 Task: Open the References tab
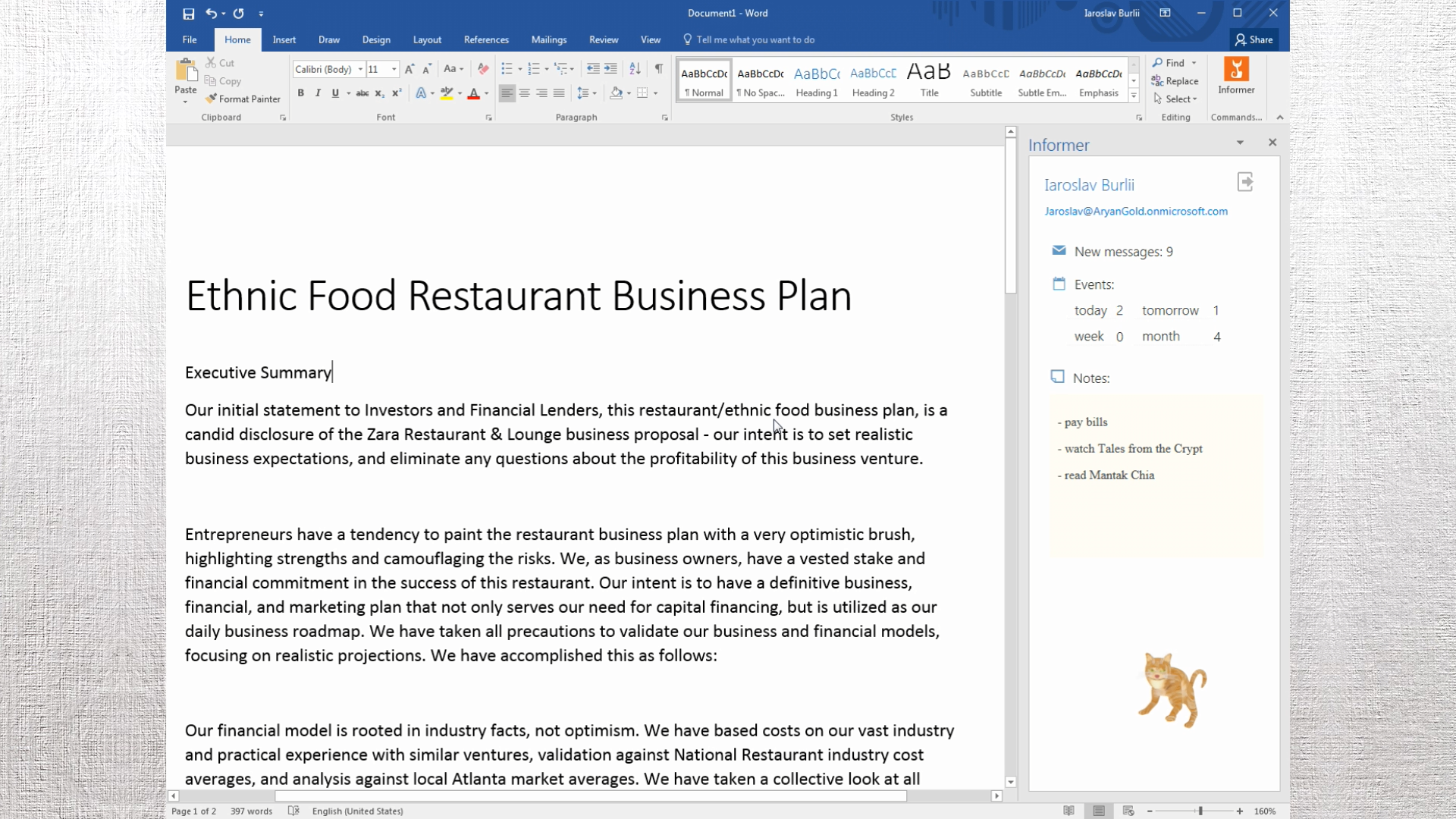click(x=486, y=39)
